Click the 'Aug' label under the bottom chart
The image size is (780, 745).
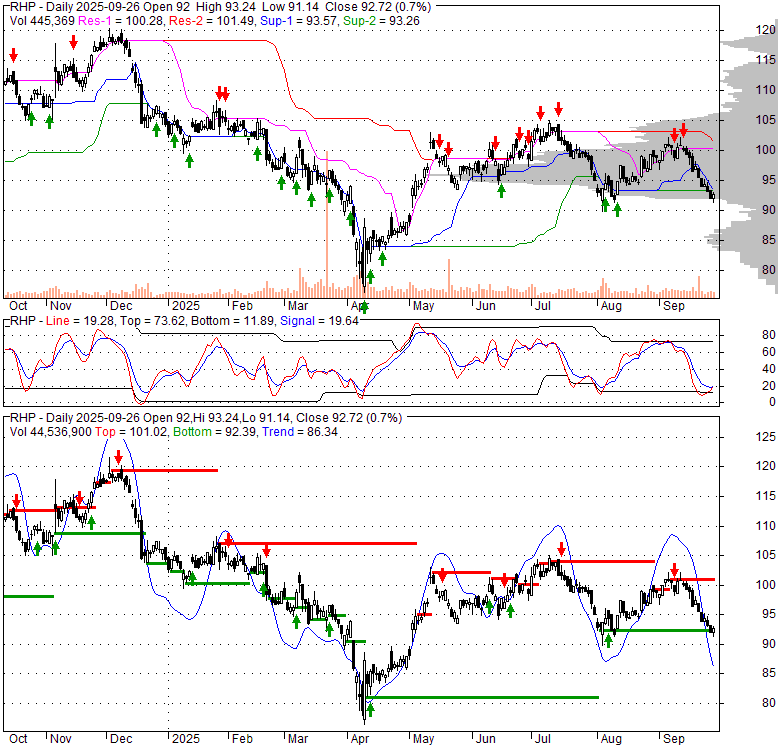point(611,739)
